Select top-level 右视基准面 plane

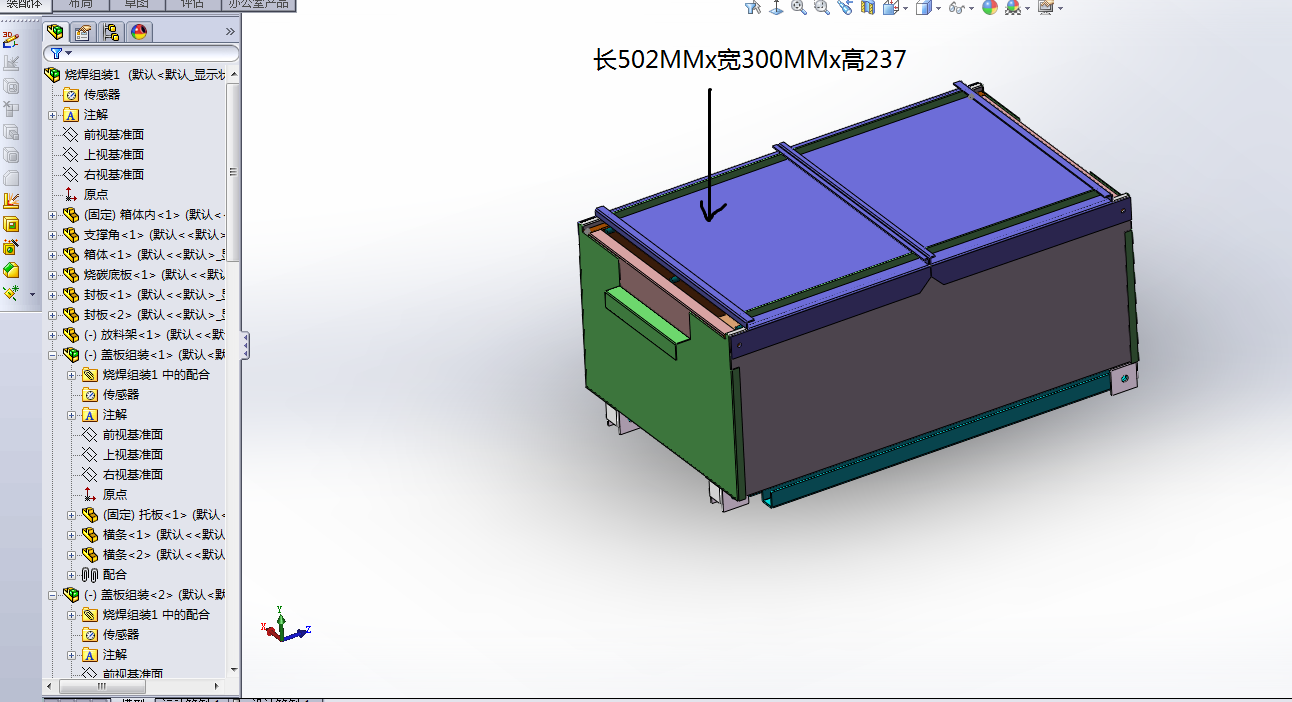tap(113, 174)
